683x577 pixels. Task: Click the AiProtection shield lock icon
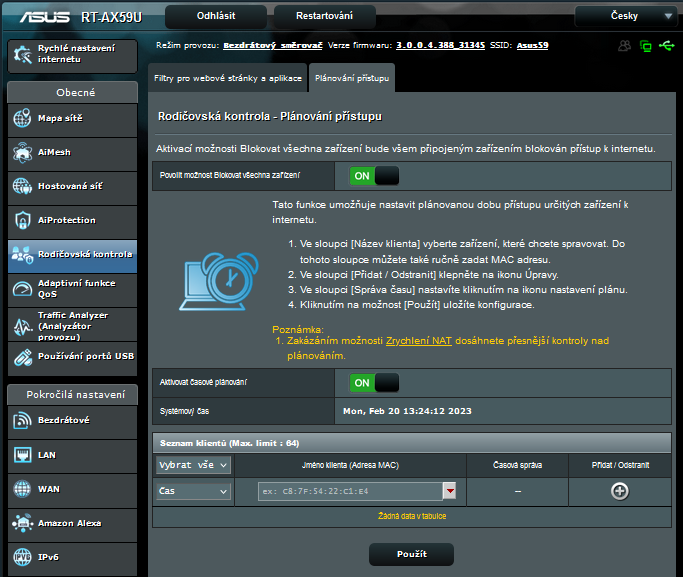tap(22, 220)
